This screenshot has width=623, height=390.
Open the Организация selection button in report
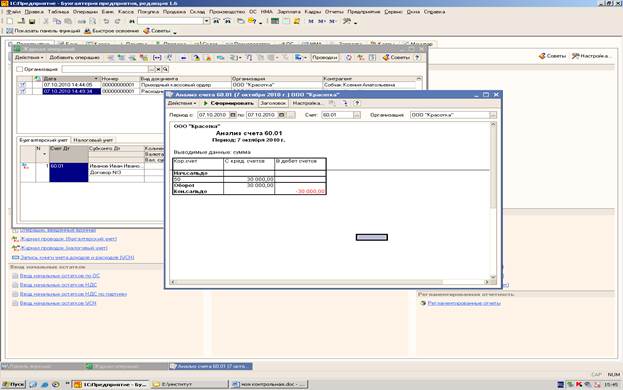tap(493, 115)
